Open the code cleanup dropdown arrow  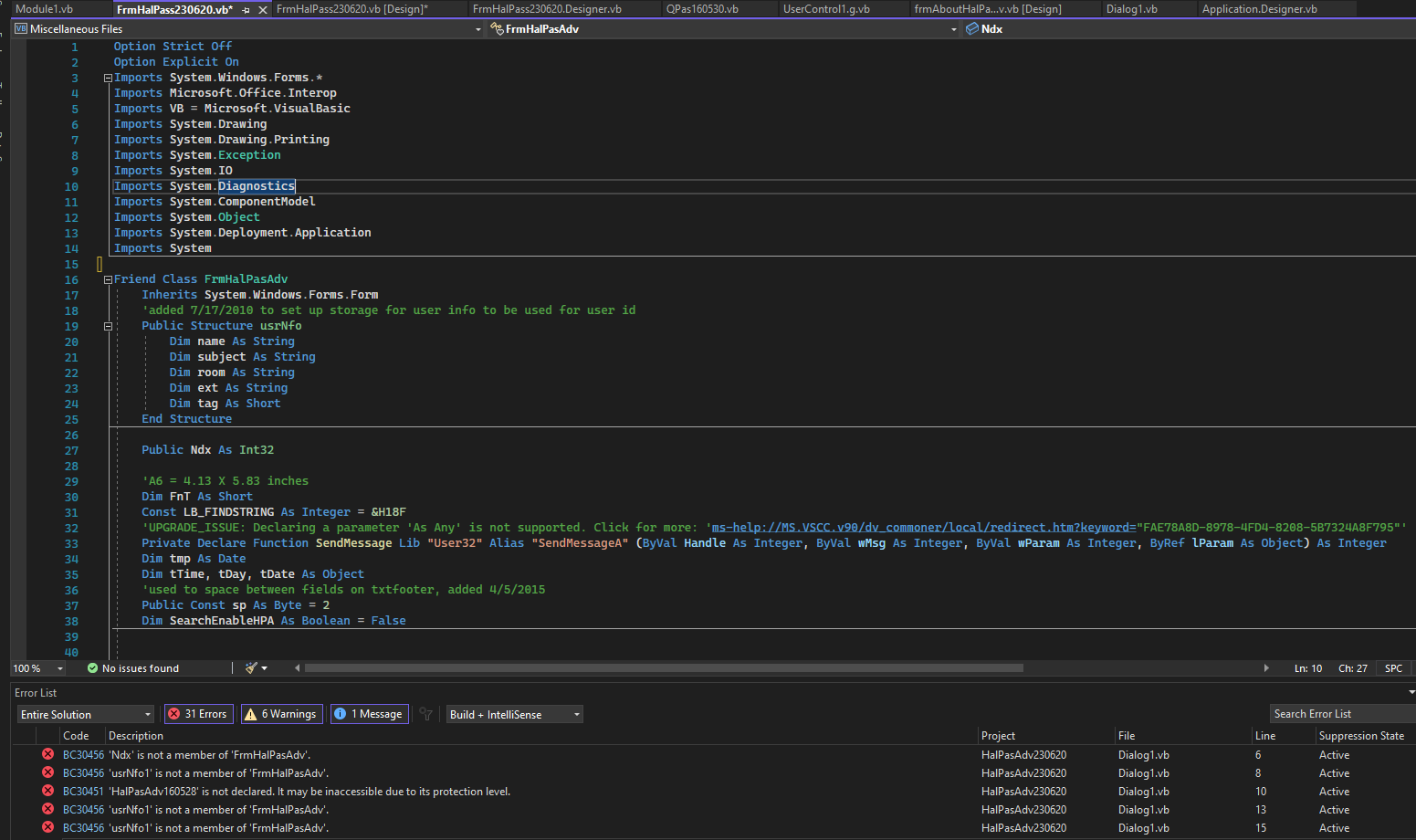(x=265, y=668)
